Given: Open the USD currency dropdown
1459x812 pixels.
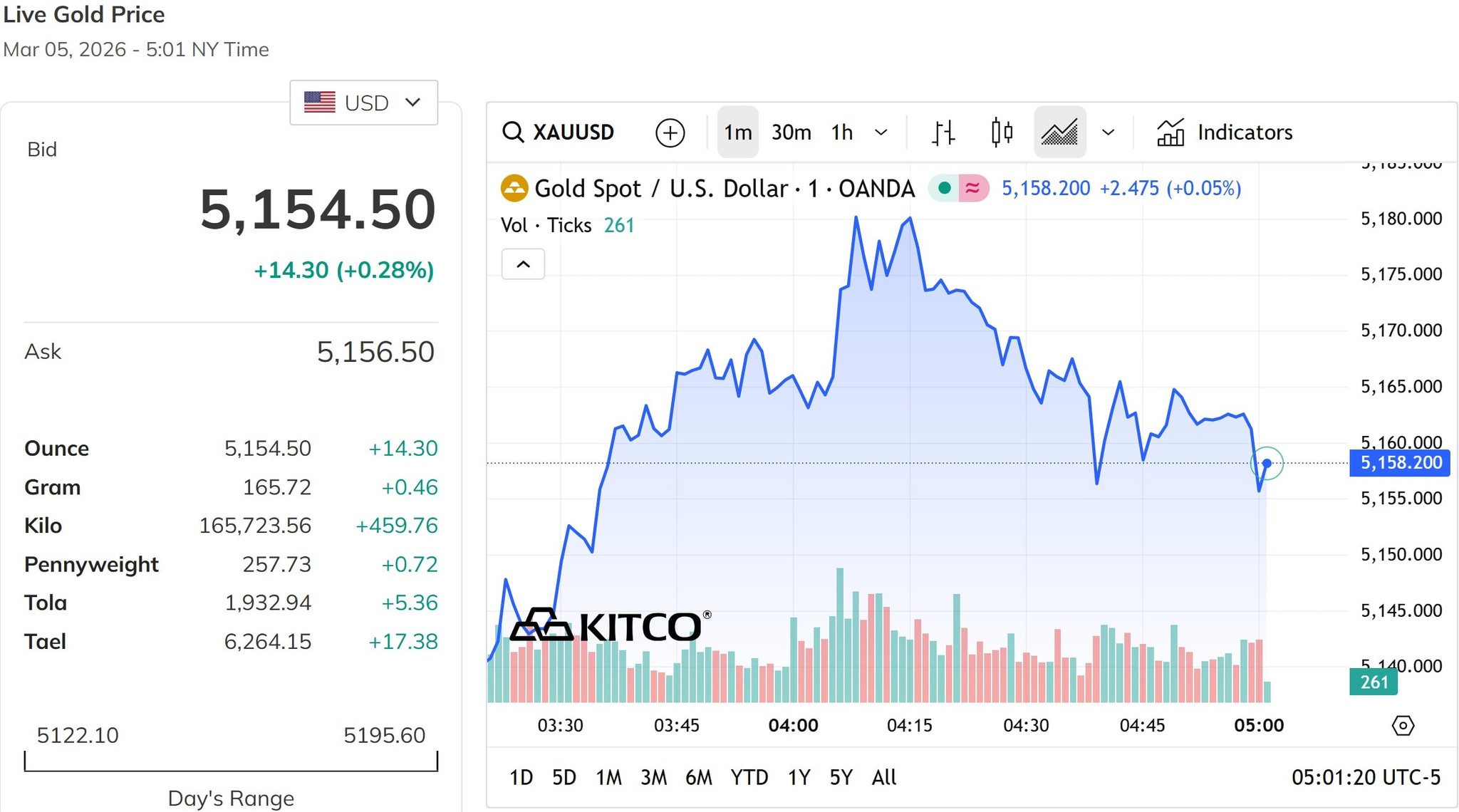Looking at the screenshot, I should tap(364, 103).
